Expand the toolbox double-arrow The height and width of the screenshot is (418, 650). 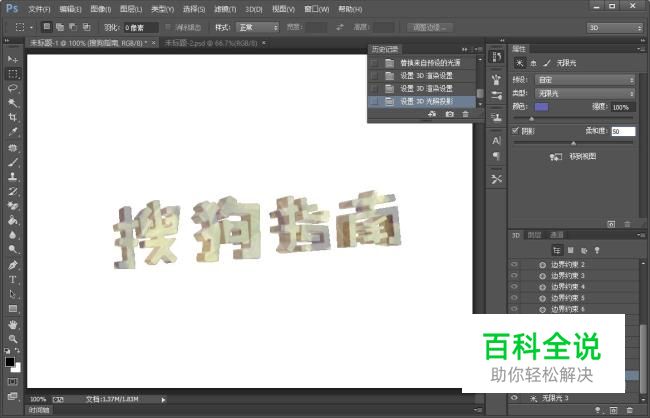tap(7, 41)
